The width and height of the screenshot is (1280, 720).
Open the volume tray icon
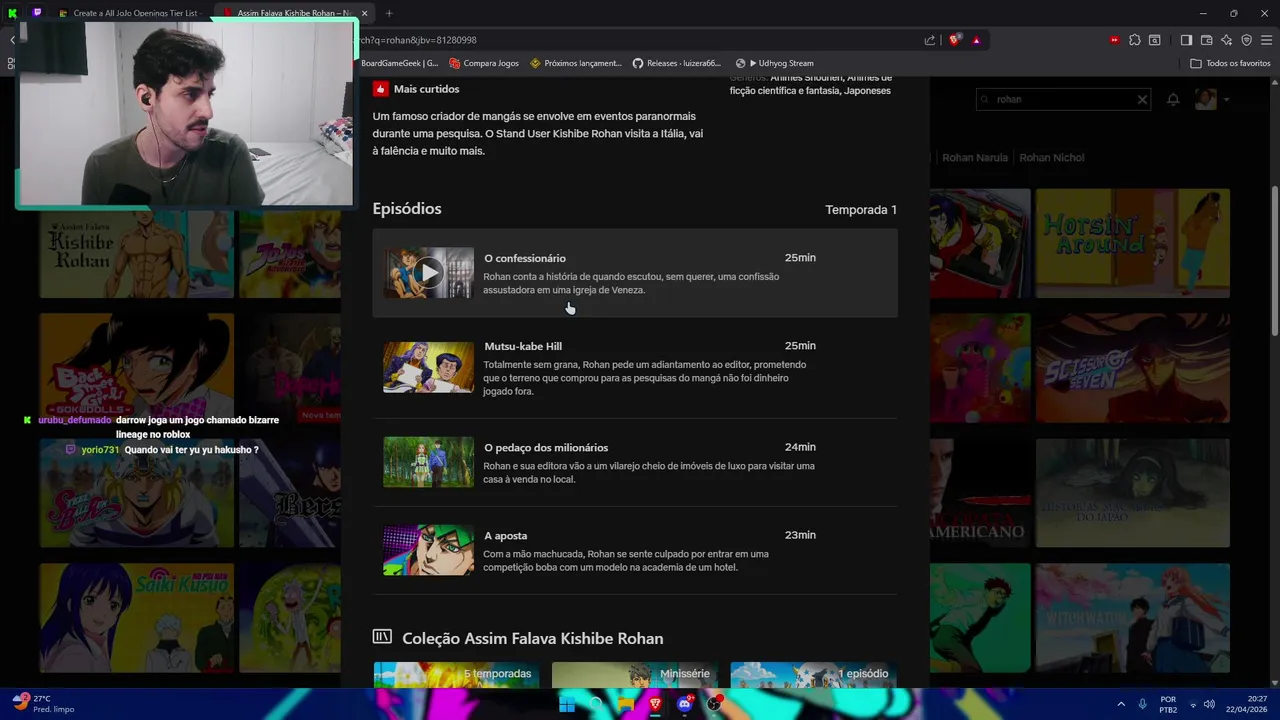click(1209, 704)
